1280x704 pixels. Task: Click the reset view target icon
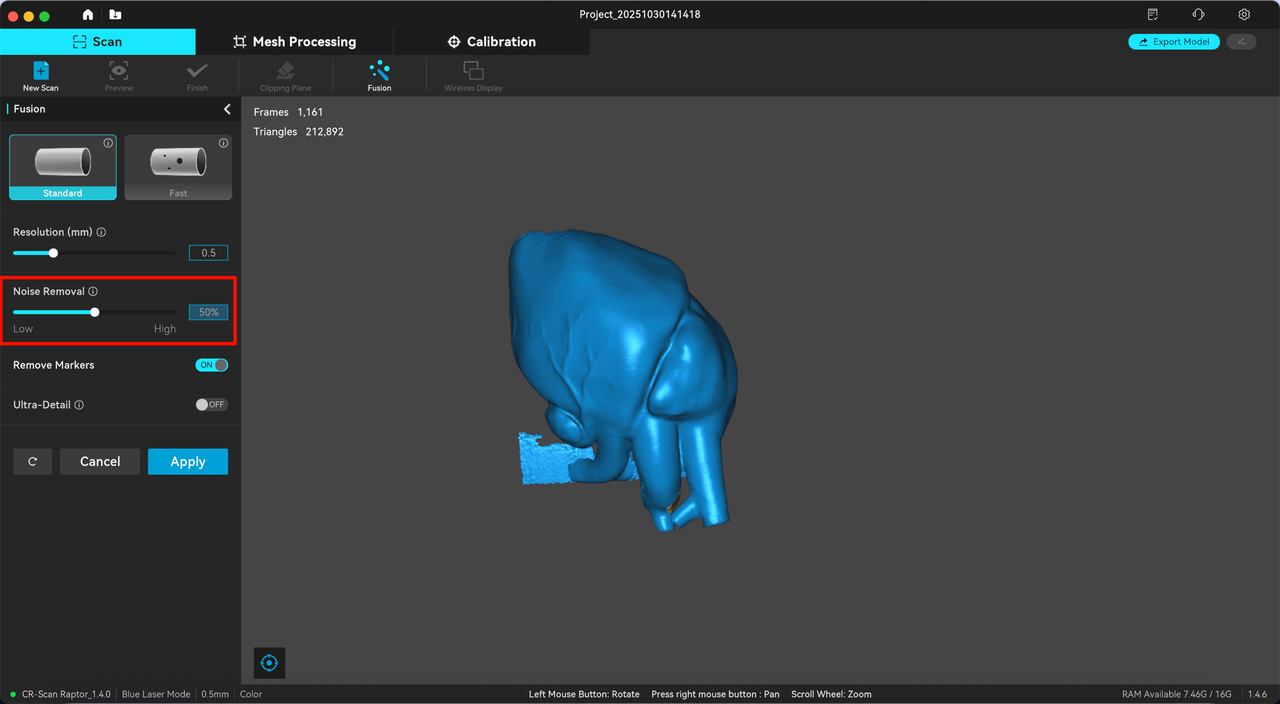(269, 663)
